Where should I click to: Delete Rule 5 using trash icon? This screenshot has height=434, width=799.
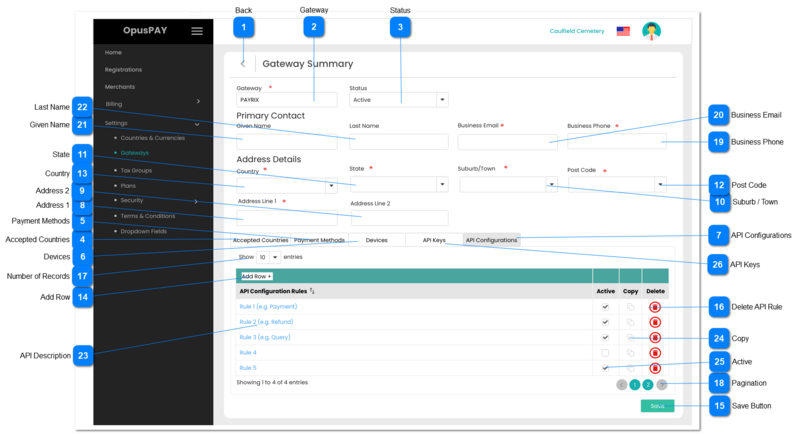click(655, 368)
